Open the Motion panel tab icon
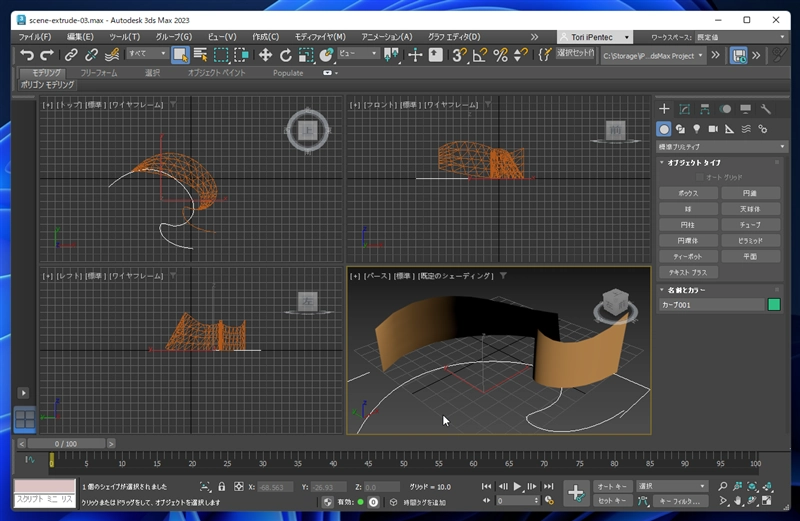Screen dimensions: 800x521 click(725, 109)
